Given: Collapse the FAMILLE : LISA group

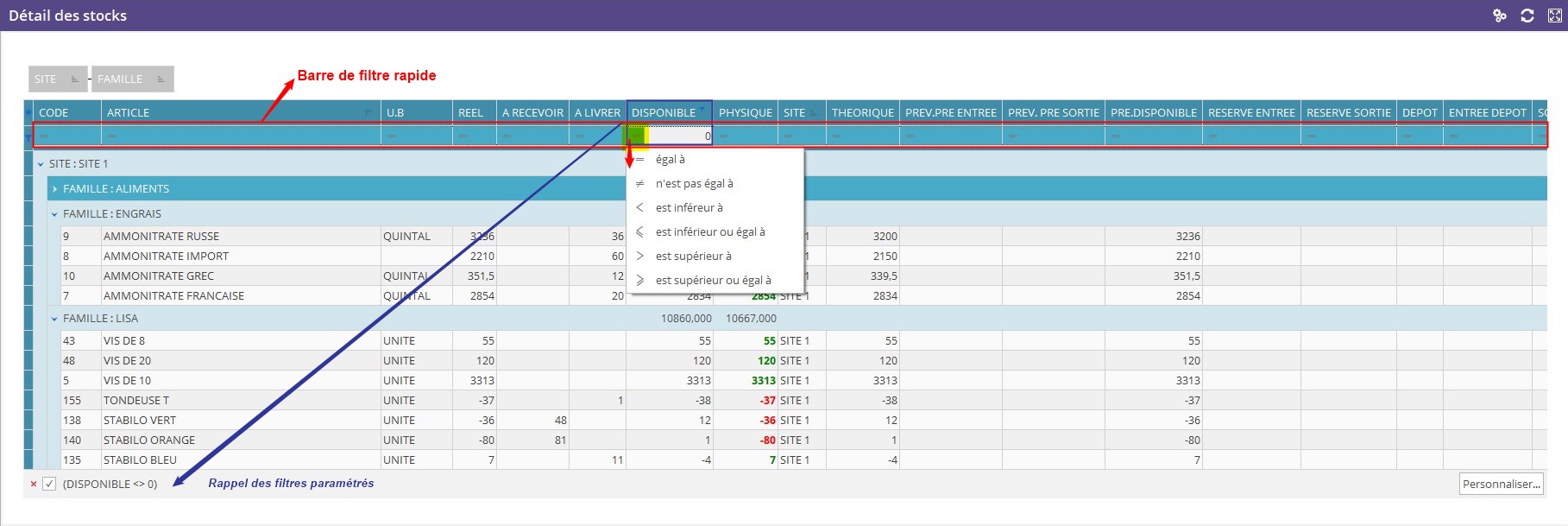Looking at the screenshot, I should (54, 319).
